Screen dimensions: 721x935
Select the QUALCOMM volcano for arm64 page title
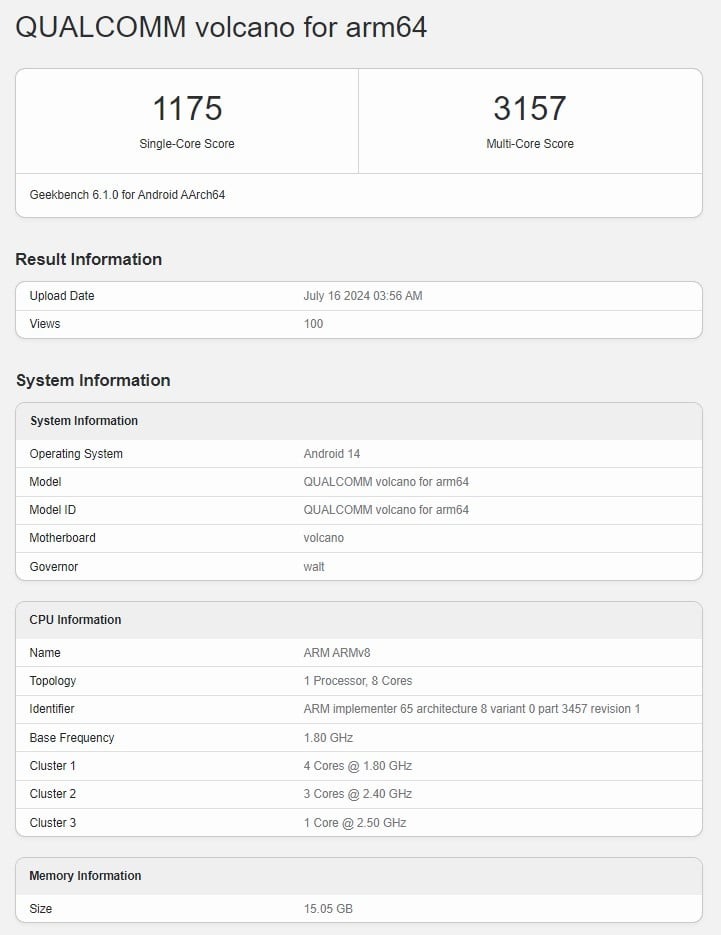tap(221, 27)
